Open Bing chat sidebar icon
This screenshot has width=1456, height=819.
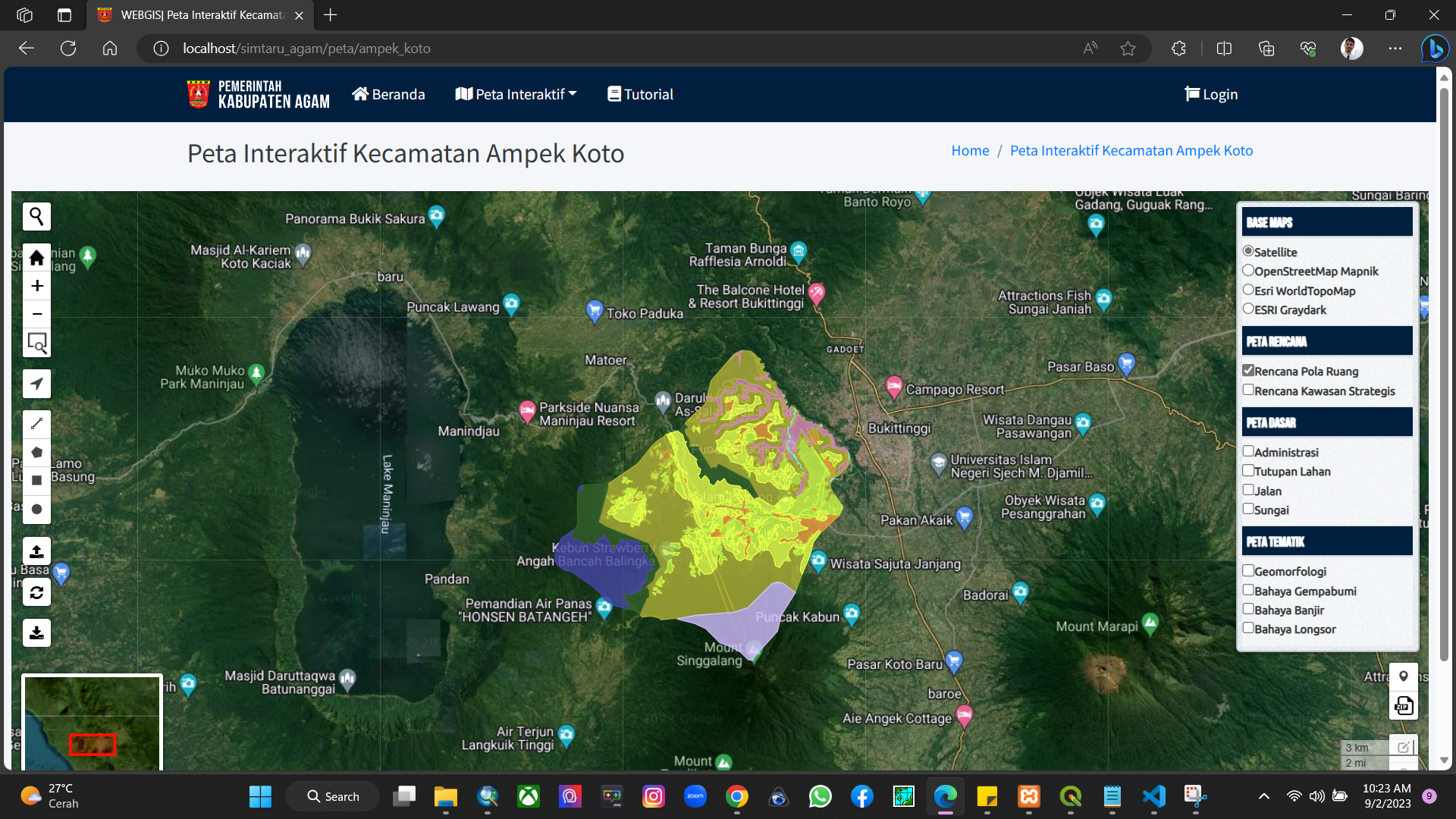tap(1435, 49)
